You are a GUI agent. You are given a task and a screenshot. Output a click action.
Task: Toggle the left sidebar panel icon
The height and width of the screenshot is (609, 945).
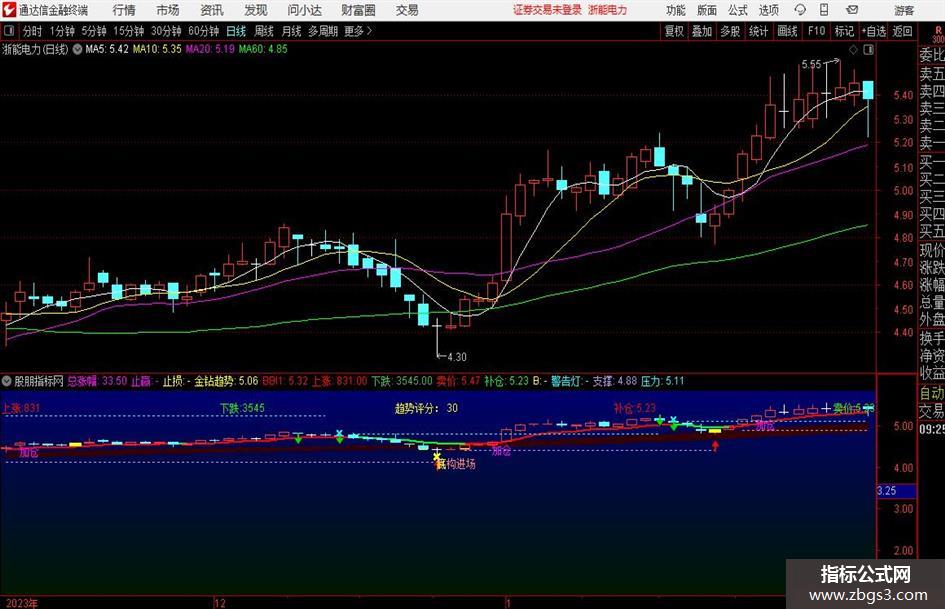pos(9,31)
